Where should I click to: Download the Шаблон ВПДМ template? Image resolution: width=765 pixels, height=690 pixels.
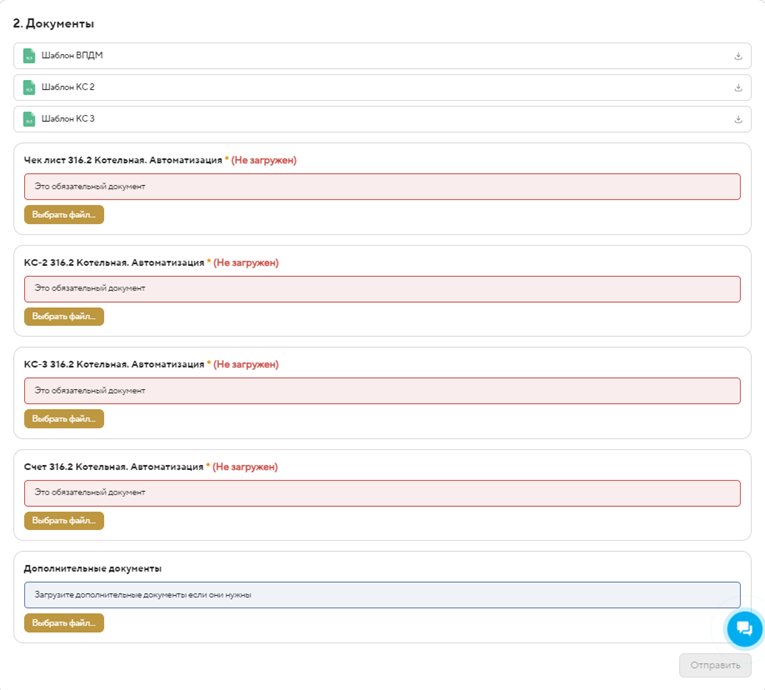738,56
